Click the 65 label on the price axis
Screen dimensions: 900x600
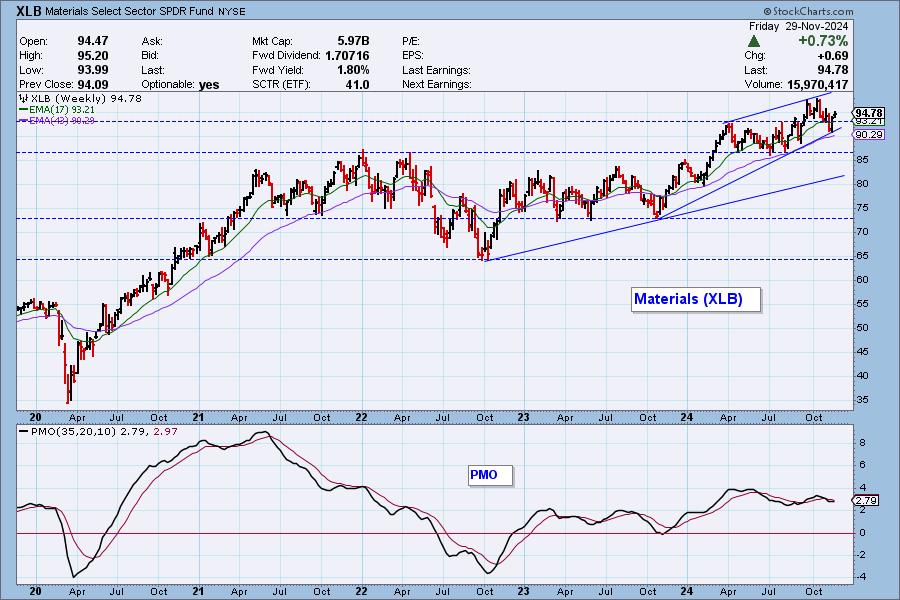[x=862, y=256]
